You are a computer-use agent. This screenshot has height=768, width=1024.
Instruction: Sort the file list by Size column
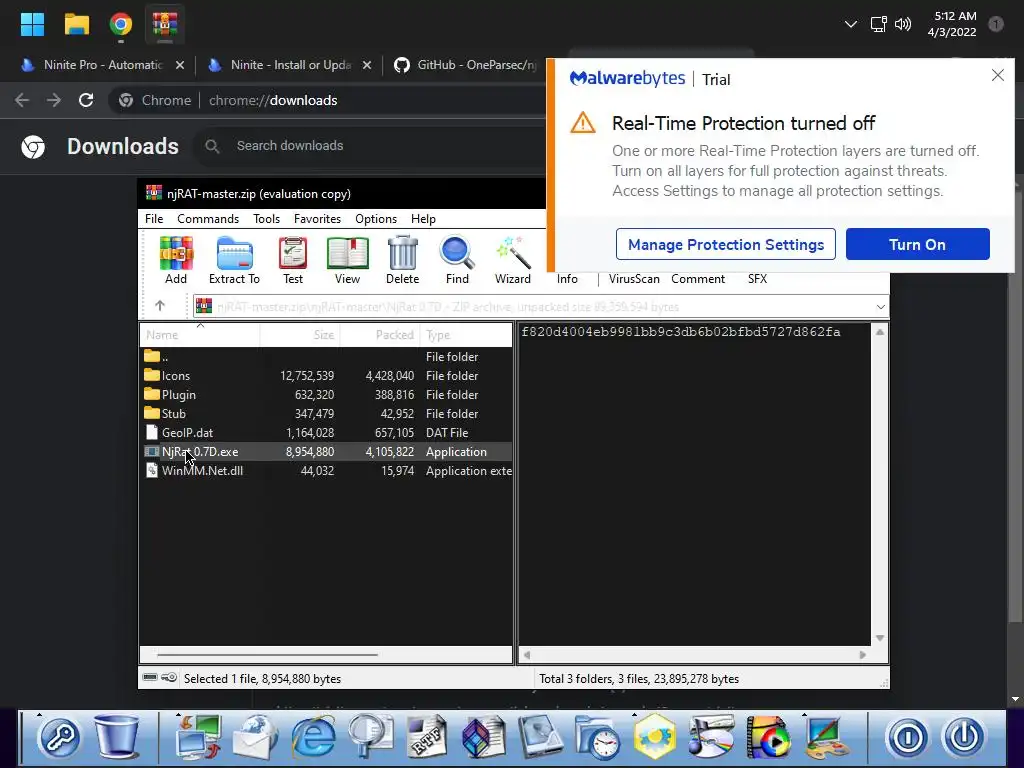point(300,335)
